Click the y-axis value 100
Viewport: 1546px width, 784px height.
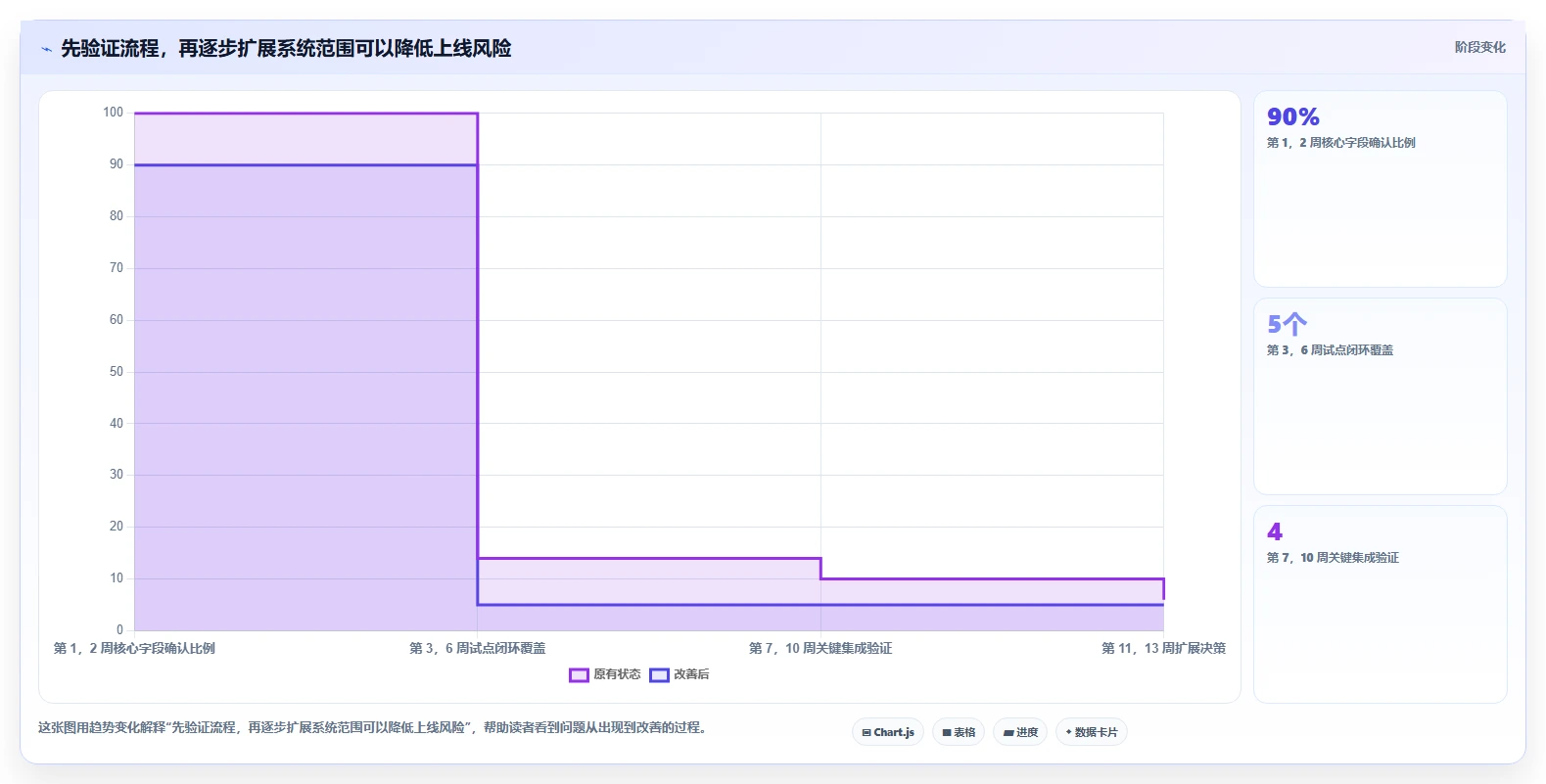click(x=114, y=113)
